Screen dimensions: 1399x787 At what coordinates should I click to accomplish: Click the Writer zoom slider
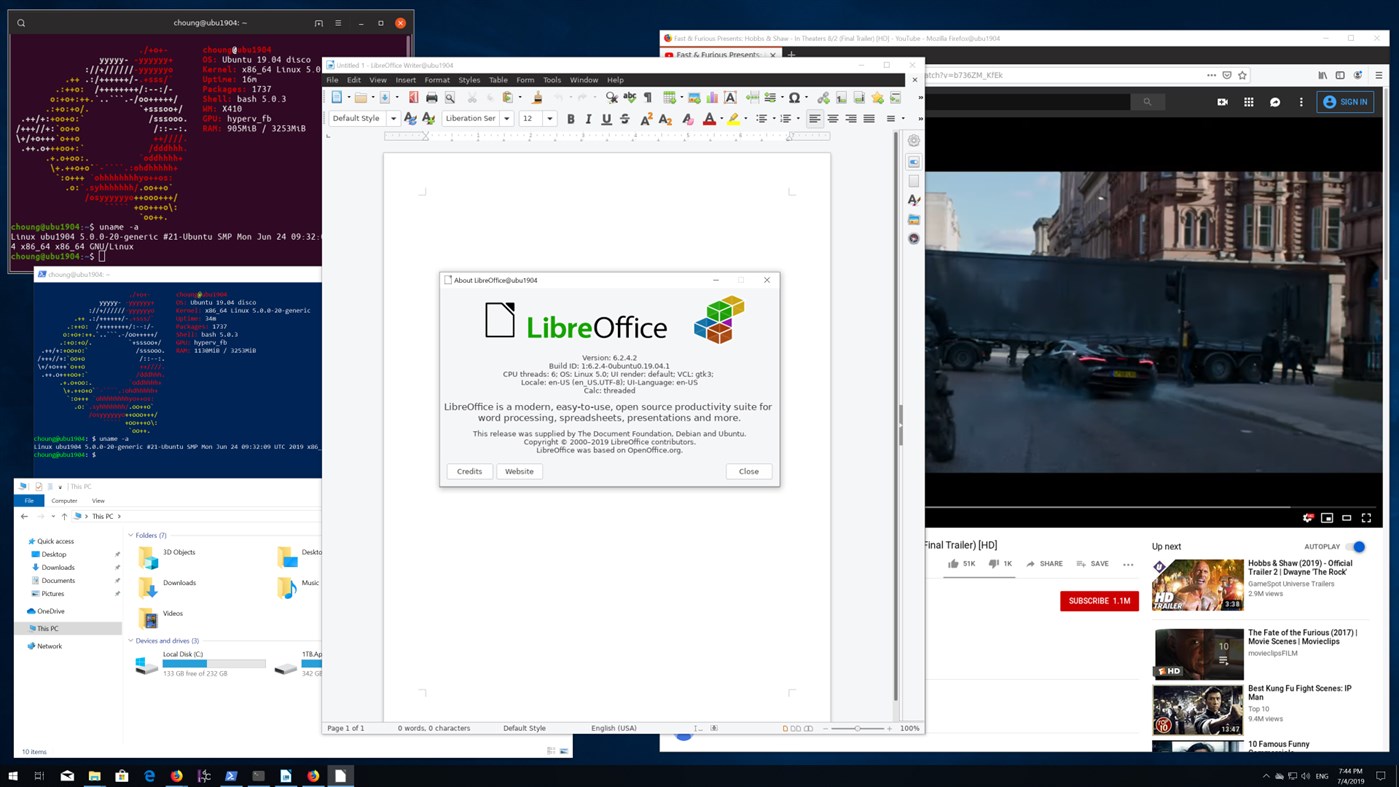pyautogui.click(x=857, y=728)
